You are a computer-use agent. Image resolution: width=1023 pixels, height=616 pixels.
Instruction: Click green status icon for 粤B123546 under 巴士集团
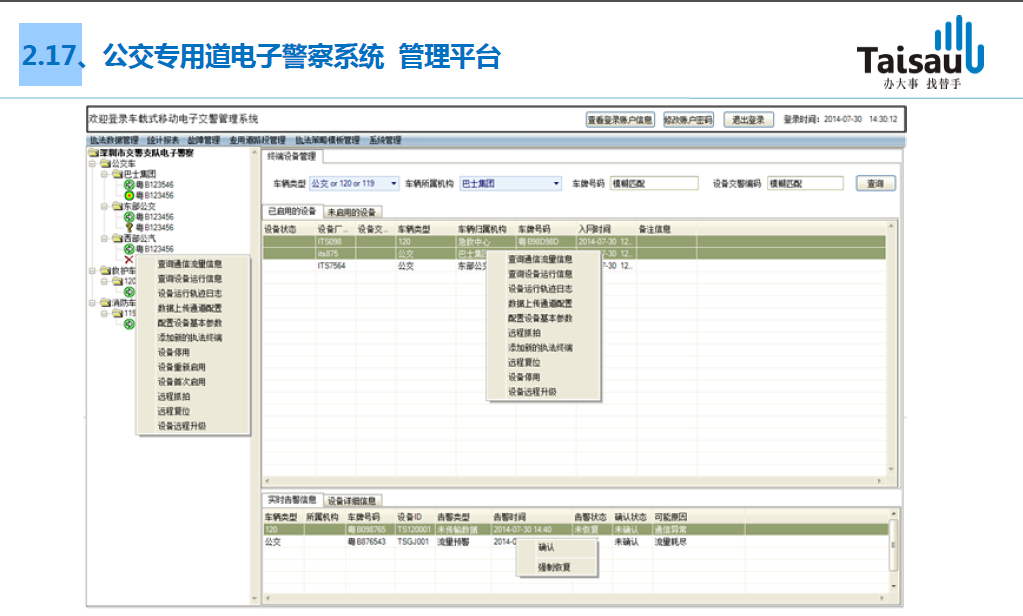[x=129, y=185]
